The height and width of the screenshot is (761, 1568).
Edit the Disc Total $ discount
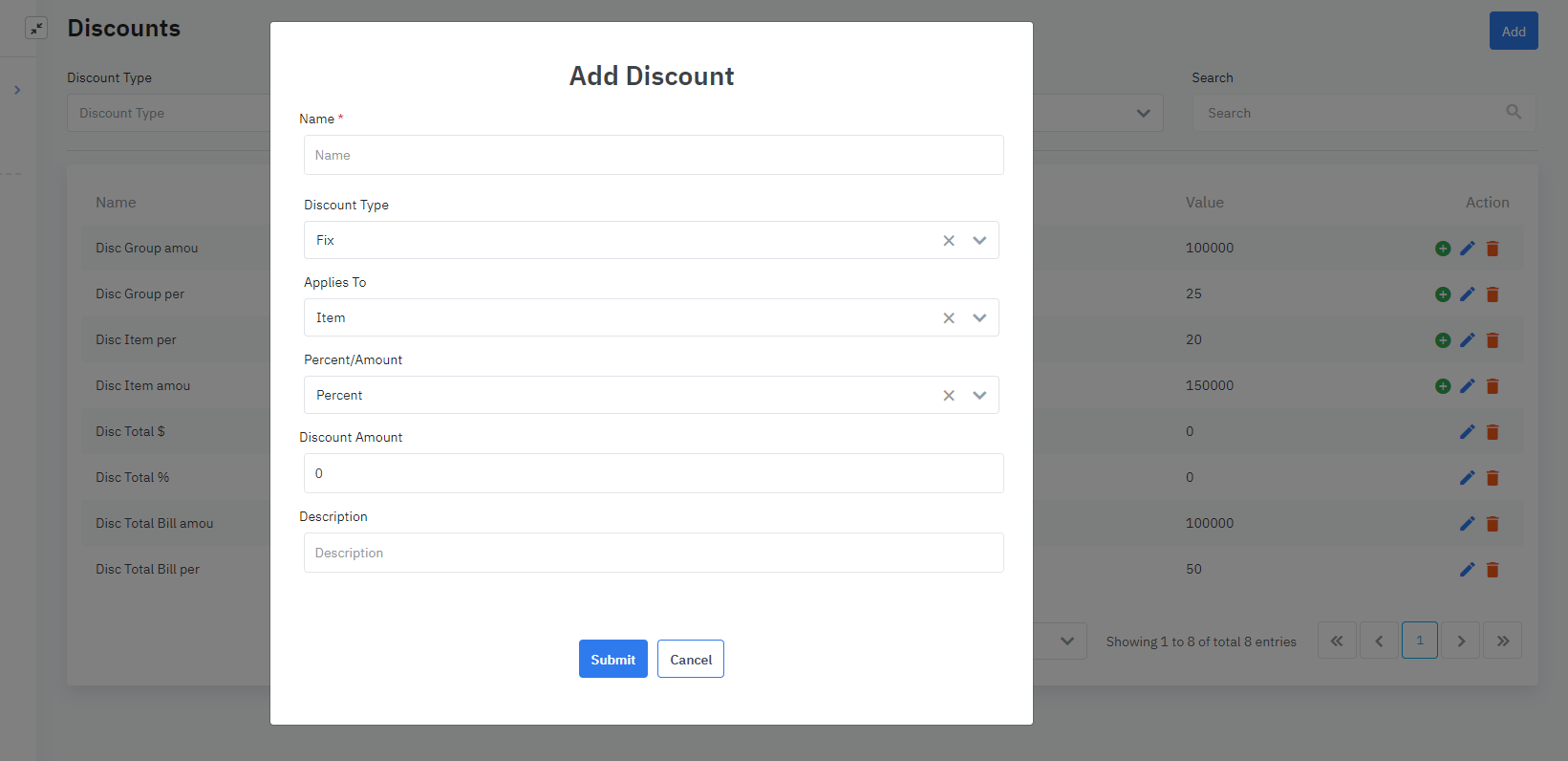pyautogui.click(x=1468, y=432)
